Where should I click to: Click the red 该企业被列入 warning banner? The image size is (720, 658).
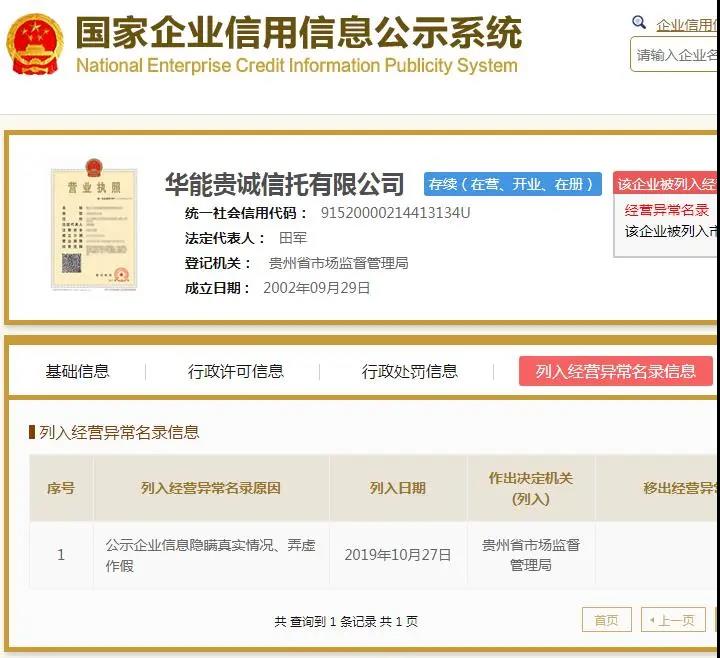[666, 184]
